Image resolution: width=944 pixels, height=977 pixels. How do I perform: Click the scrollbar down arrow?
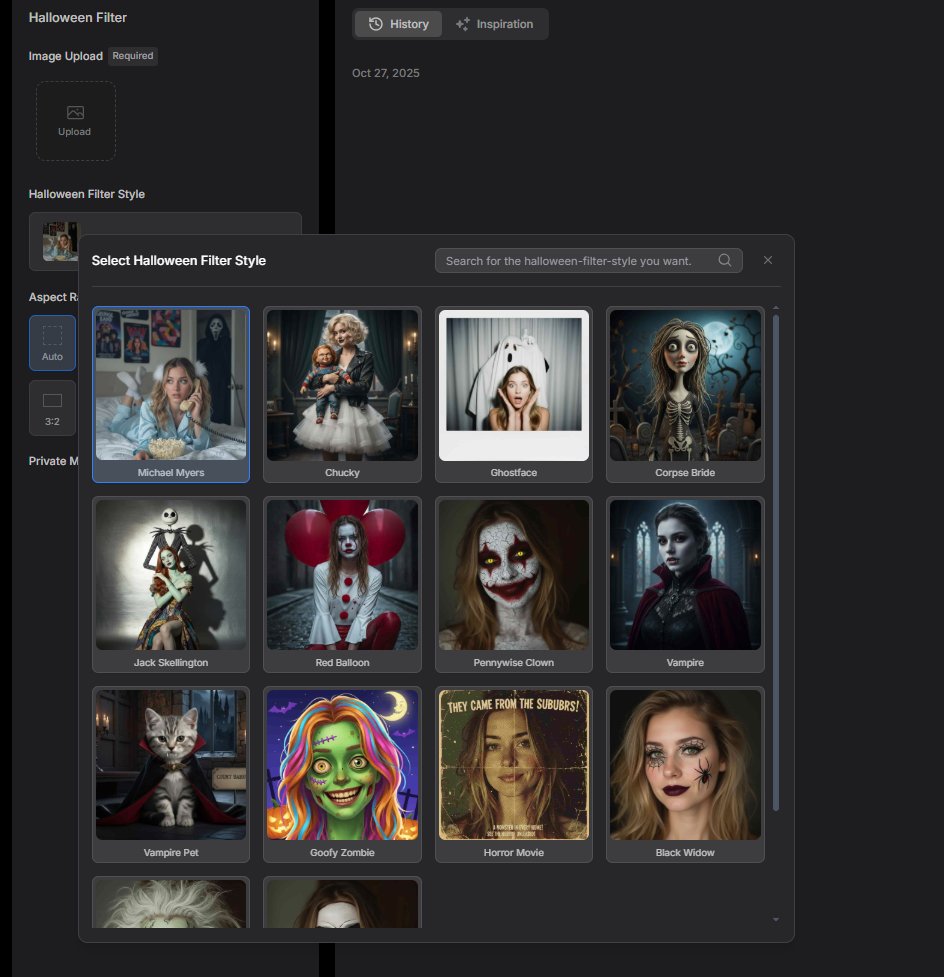pyautogui.click(x=776, y=920)
